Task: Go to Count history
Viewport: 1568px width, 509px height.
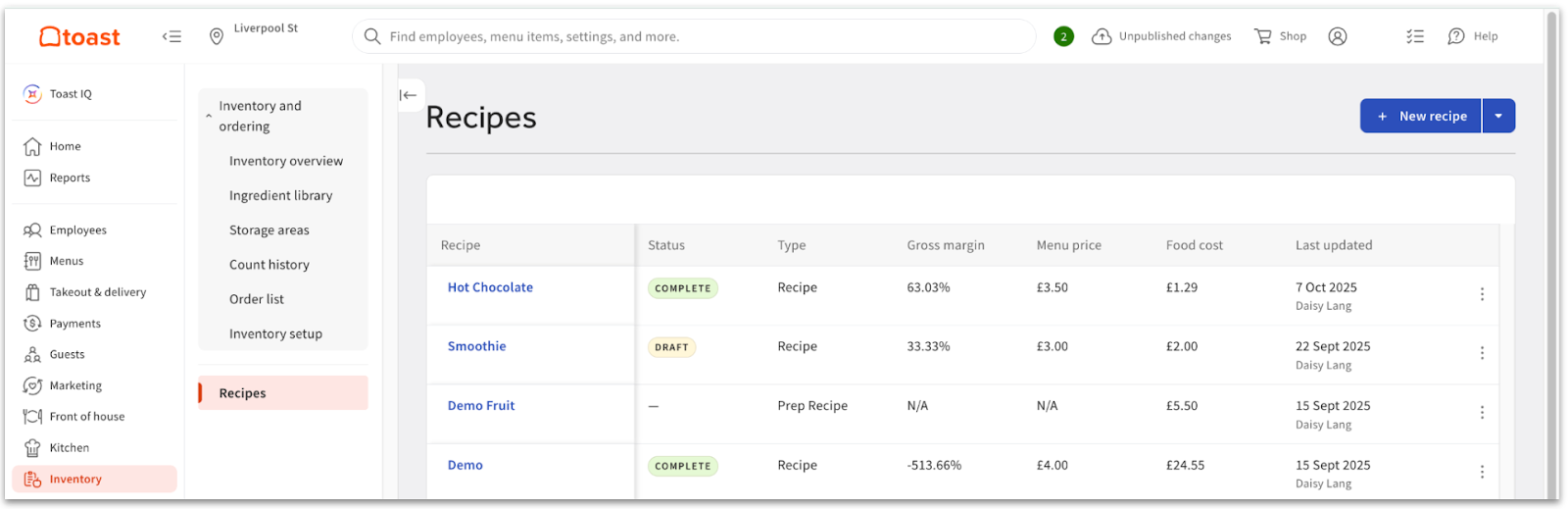Action: [269, 265]
